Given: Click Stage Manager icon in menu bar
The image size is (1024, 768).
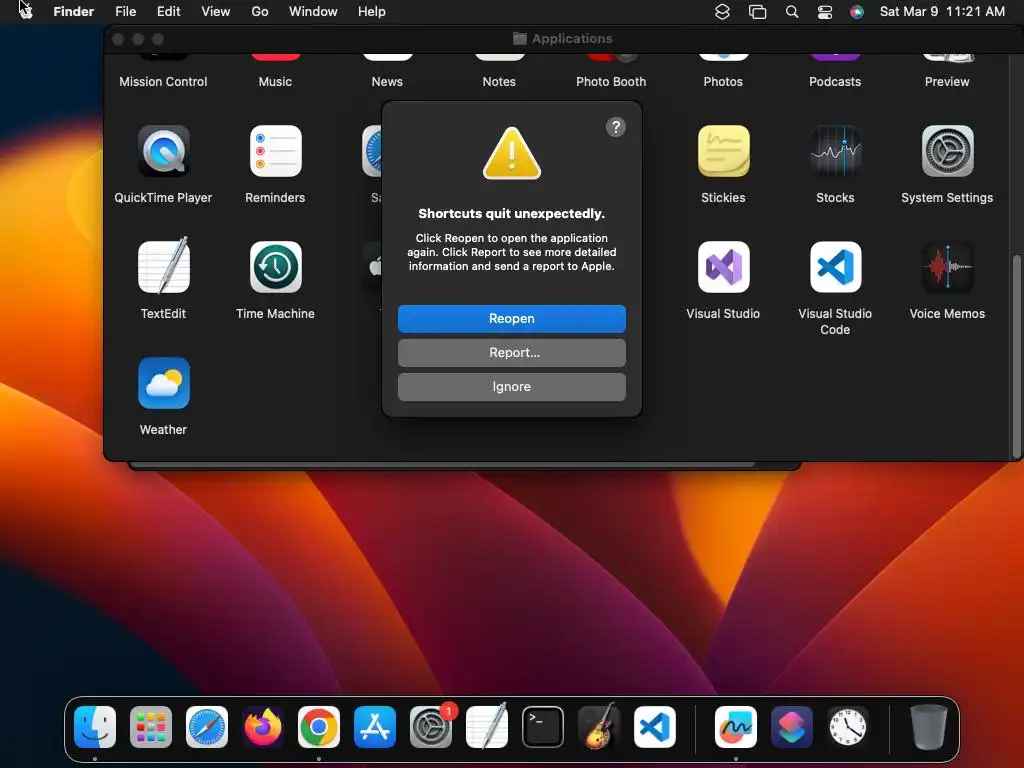Looking at the screenshot, I should pos(758,12).
